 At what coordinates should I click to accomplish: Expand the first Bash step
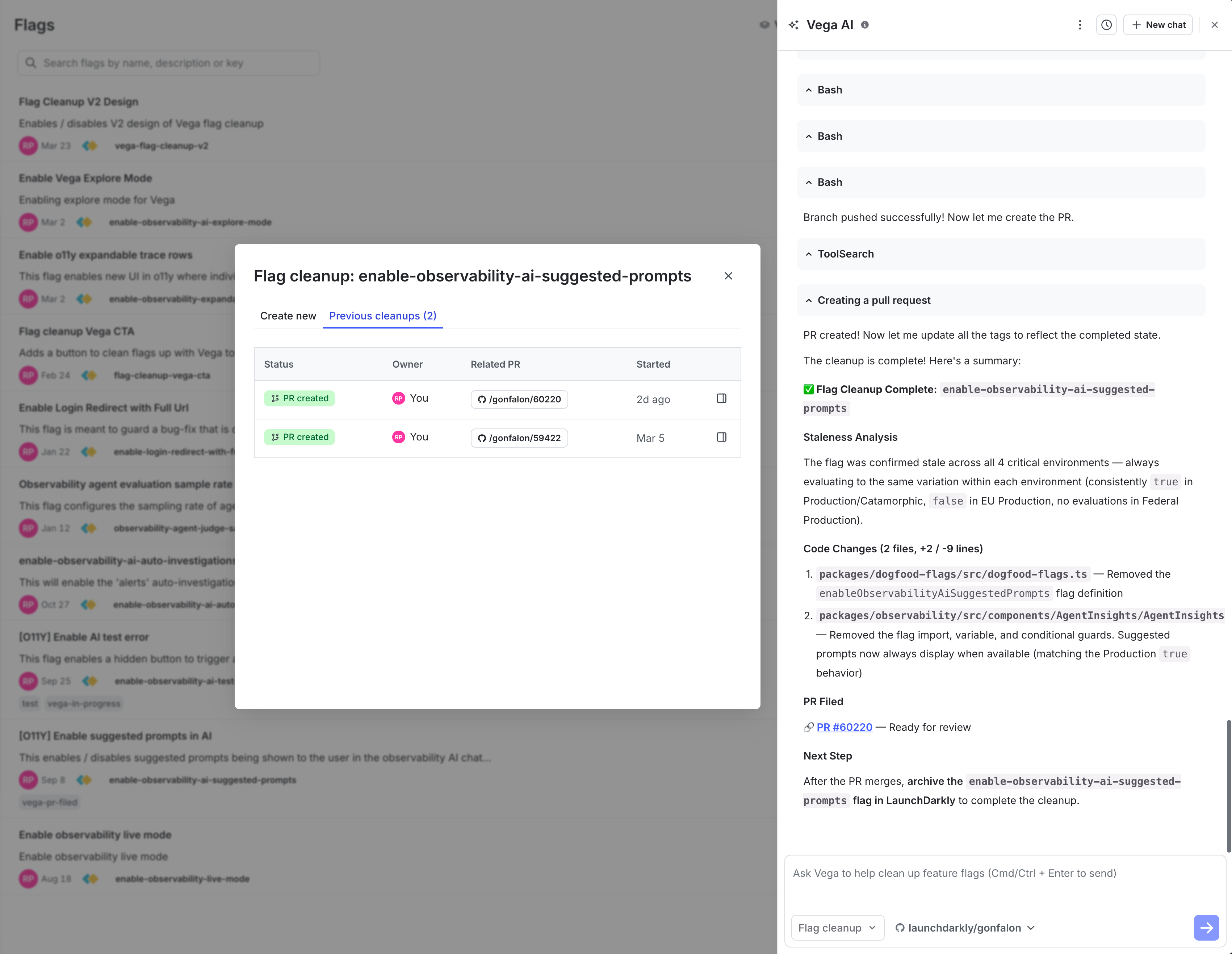[x=829, y=90]
